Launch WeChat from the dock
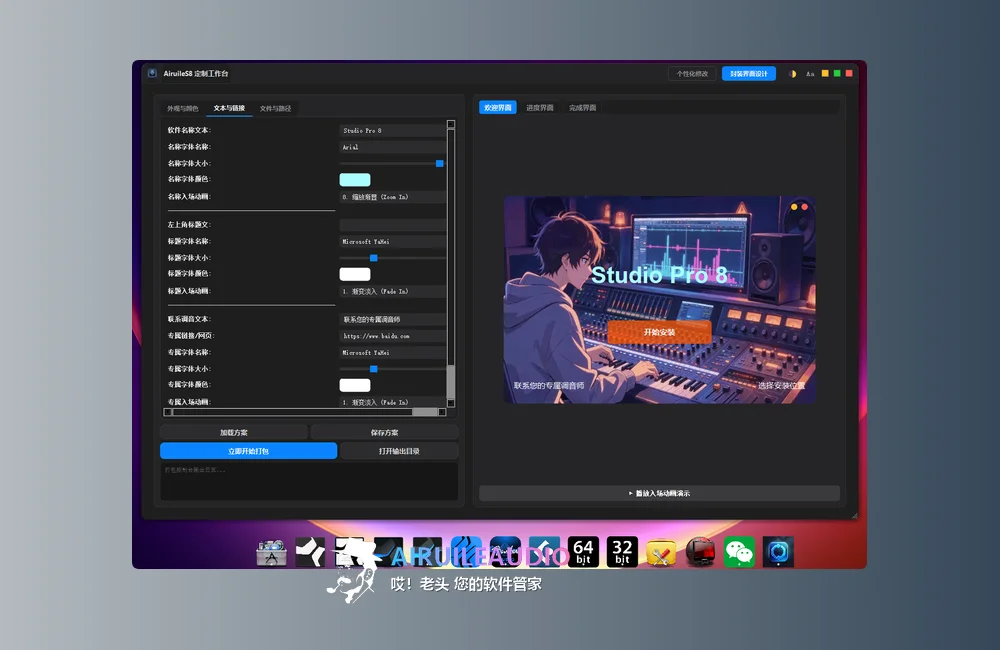Viewport: 1000px width, 650px height. 739,552
